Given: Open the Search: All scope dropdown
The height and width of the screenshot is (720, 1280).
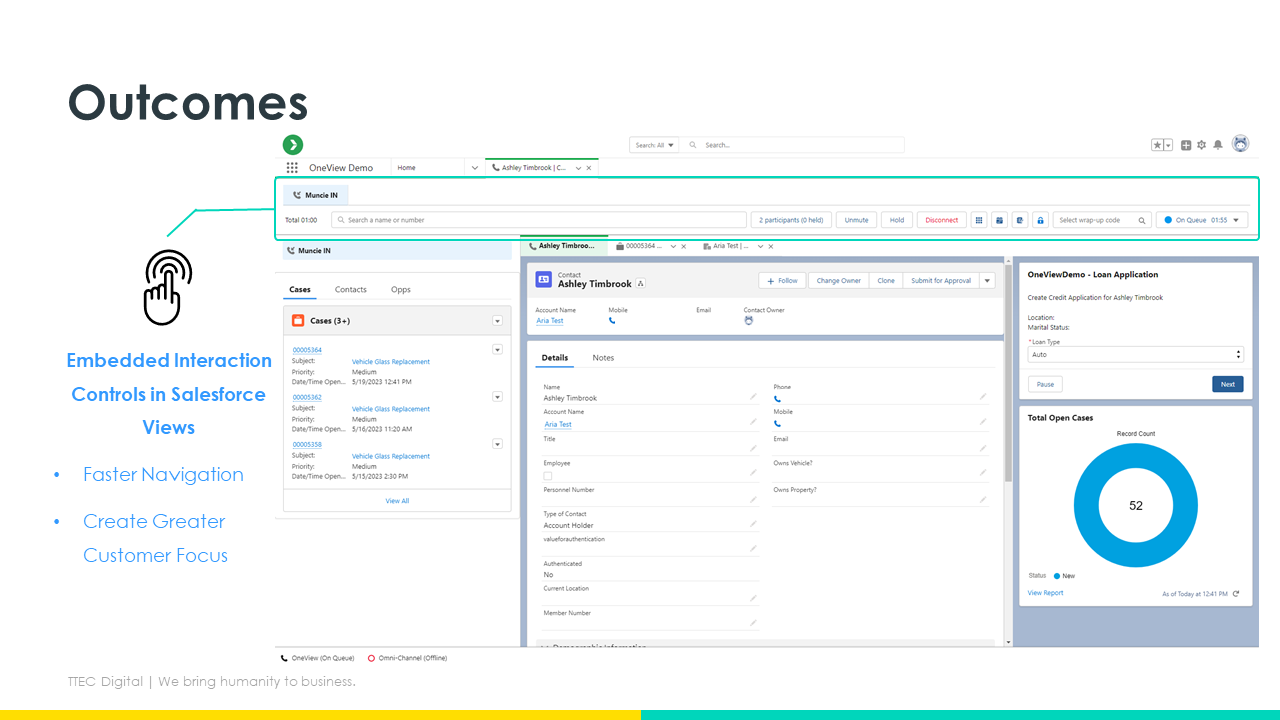Looking at the screenshot, I should (655, 145).
